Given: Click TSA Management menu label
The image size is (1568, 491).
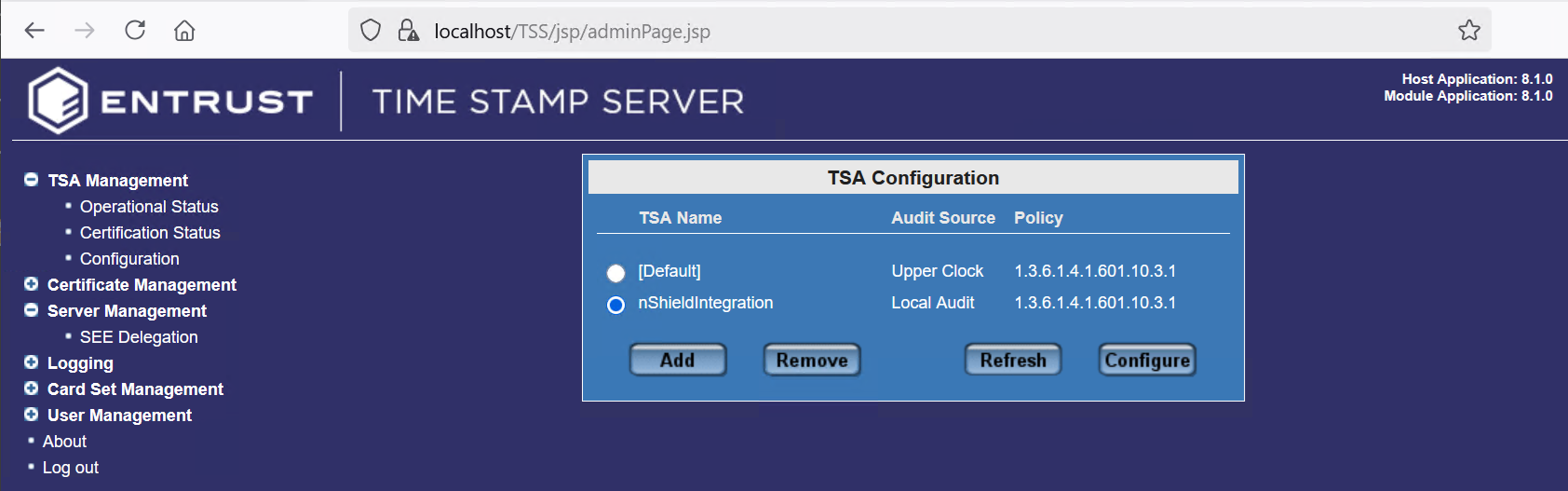Looking at the screenshot, I should pyautogui.click(x=118, y=181).
